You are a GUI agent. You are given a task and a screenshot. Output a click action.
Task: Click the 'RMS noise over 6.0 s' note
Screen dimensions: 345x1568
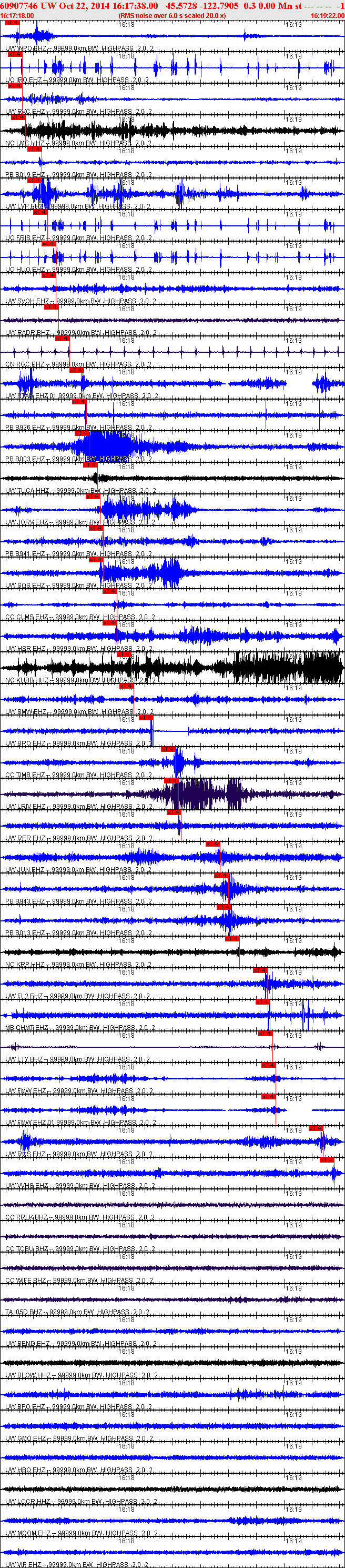coord(172,16)
